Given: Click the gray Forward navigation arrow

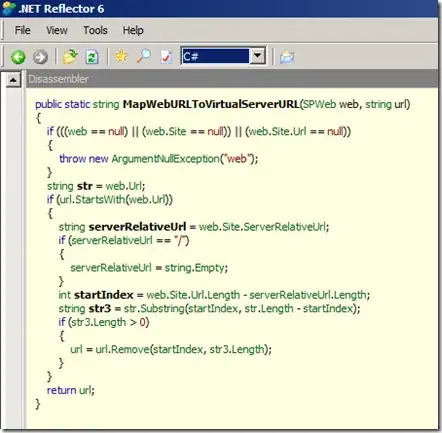Looking at the screenshot, I should (40, 57).
